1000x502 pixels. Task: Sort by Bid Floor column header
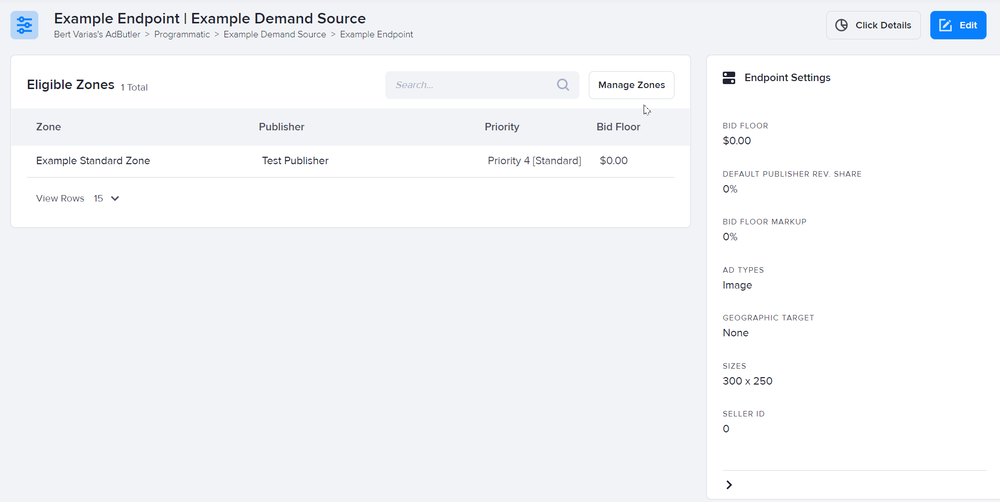click(x=618, y=127)
